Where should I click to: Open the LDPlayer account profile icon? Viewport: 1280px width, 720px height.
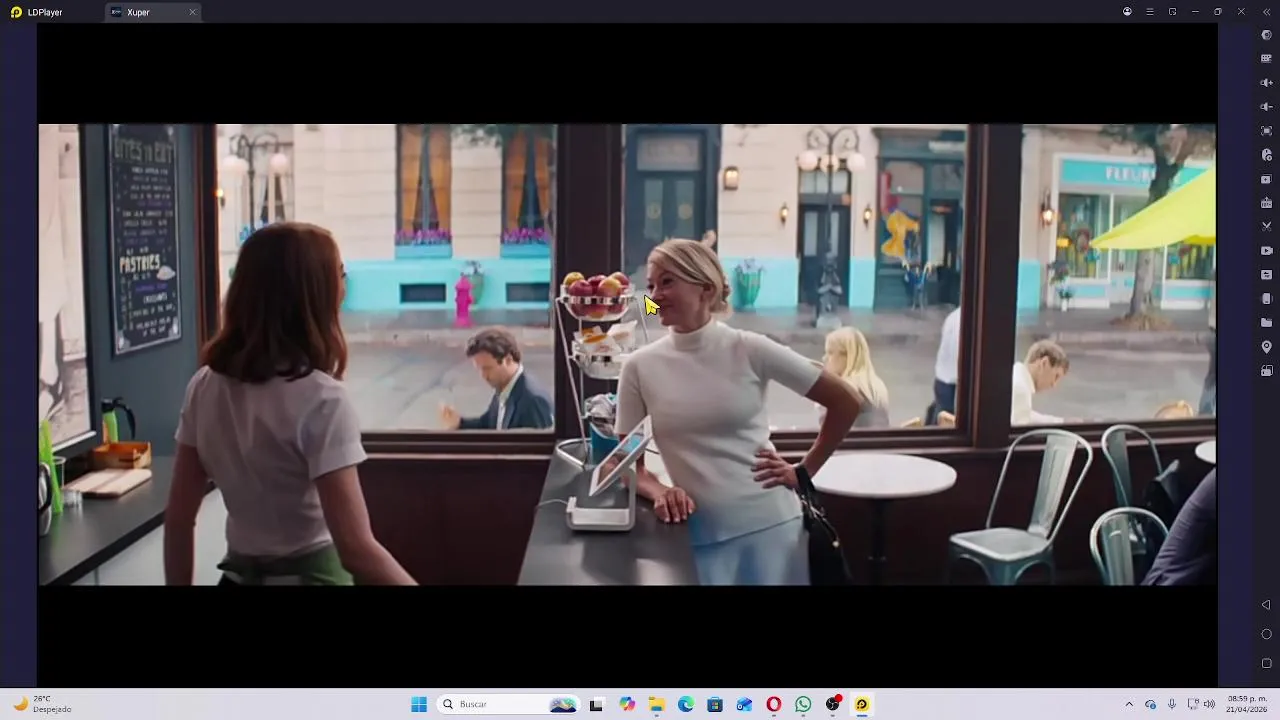coord(1127,12)
